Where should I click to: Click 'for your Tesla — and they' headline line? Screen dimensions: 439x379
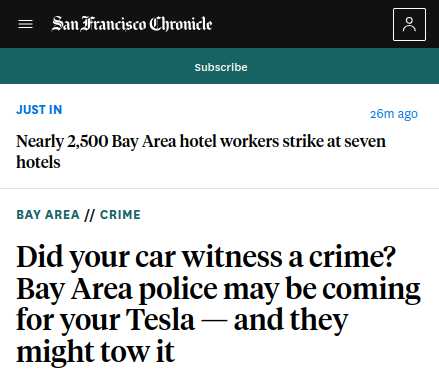[x=182, y=321]
